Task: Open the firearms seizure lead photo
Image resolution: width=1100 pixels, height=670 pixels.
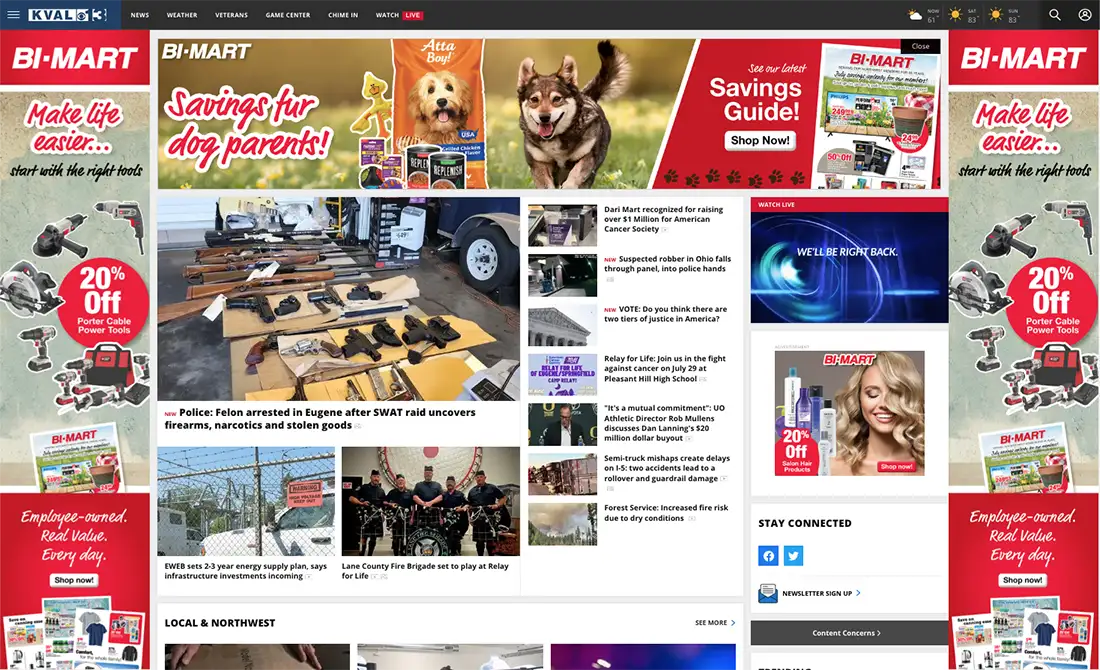Action: click(338, 299)
